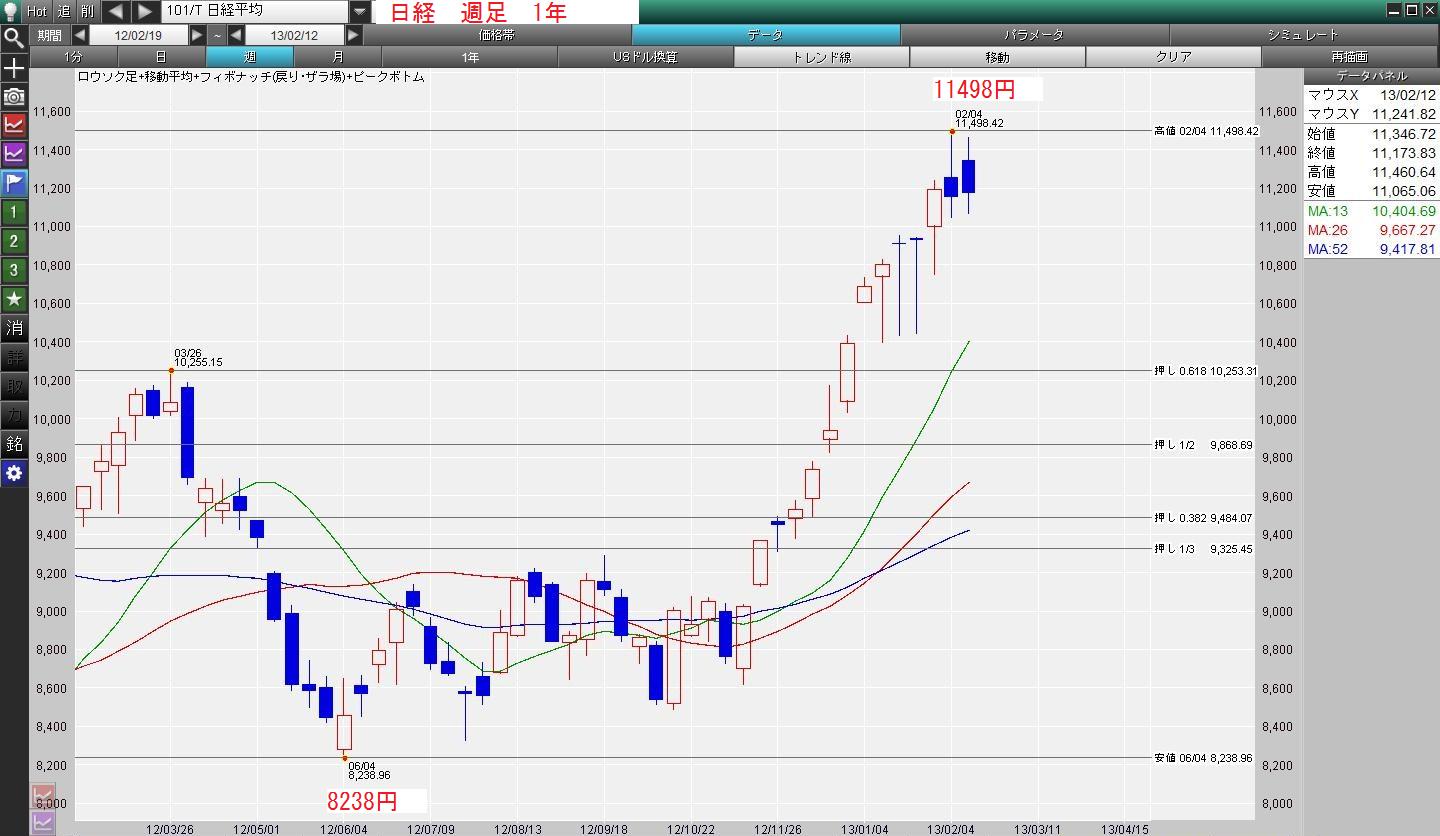Click the トレンド線 button
This screenshot has height=836, width=1440.
pos(821,57)
